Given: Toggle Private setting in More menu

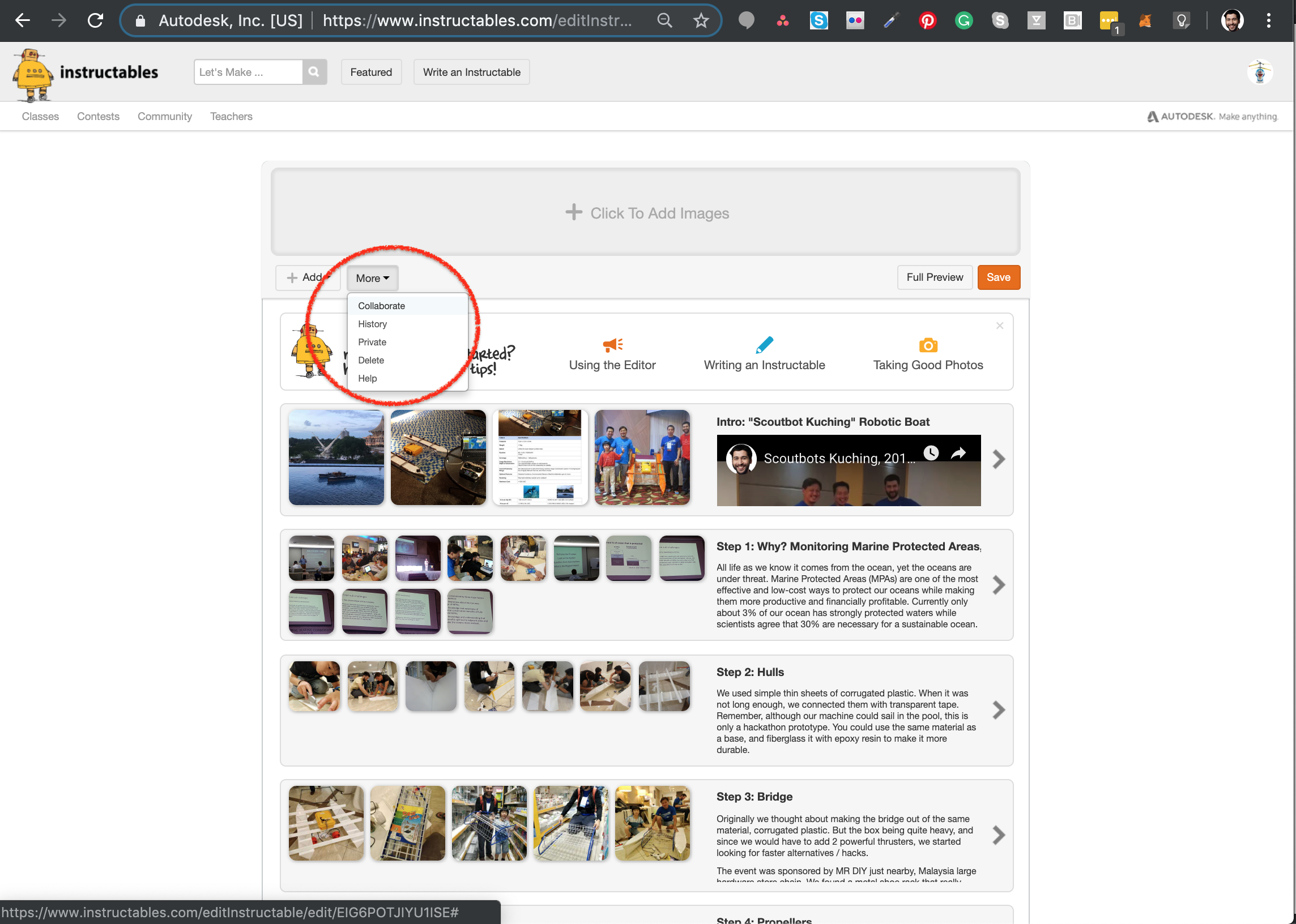Looking at the screenshot, I should (x=372, y=342).
